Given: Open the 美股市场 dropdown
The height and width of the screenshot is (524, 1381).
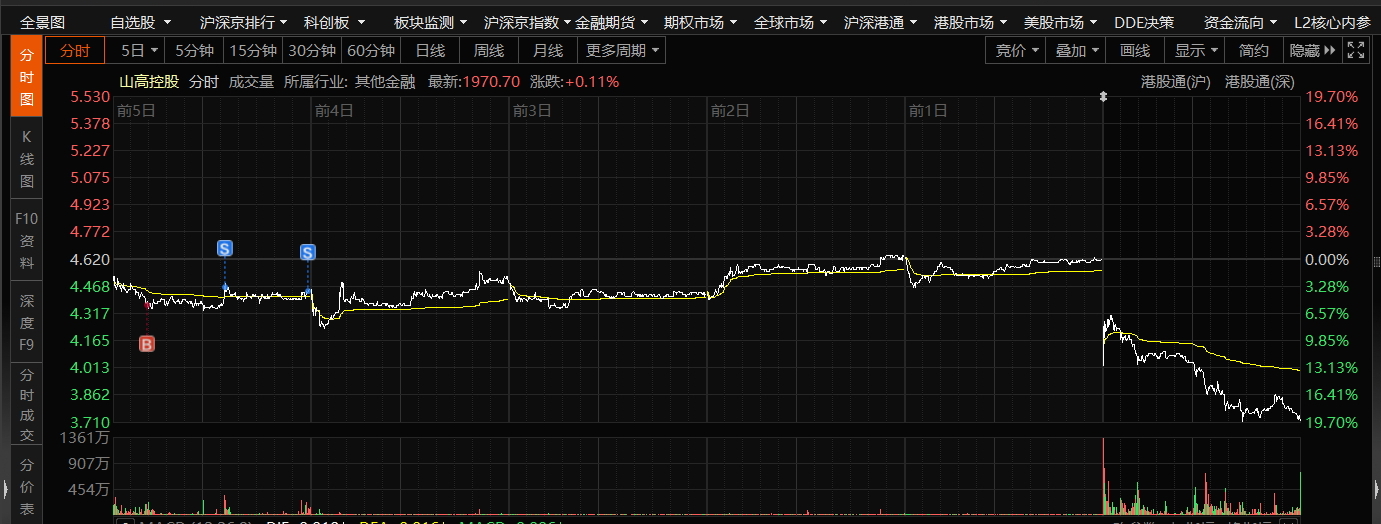Looking at the screenshot, I should 1060,22.
